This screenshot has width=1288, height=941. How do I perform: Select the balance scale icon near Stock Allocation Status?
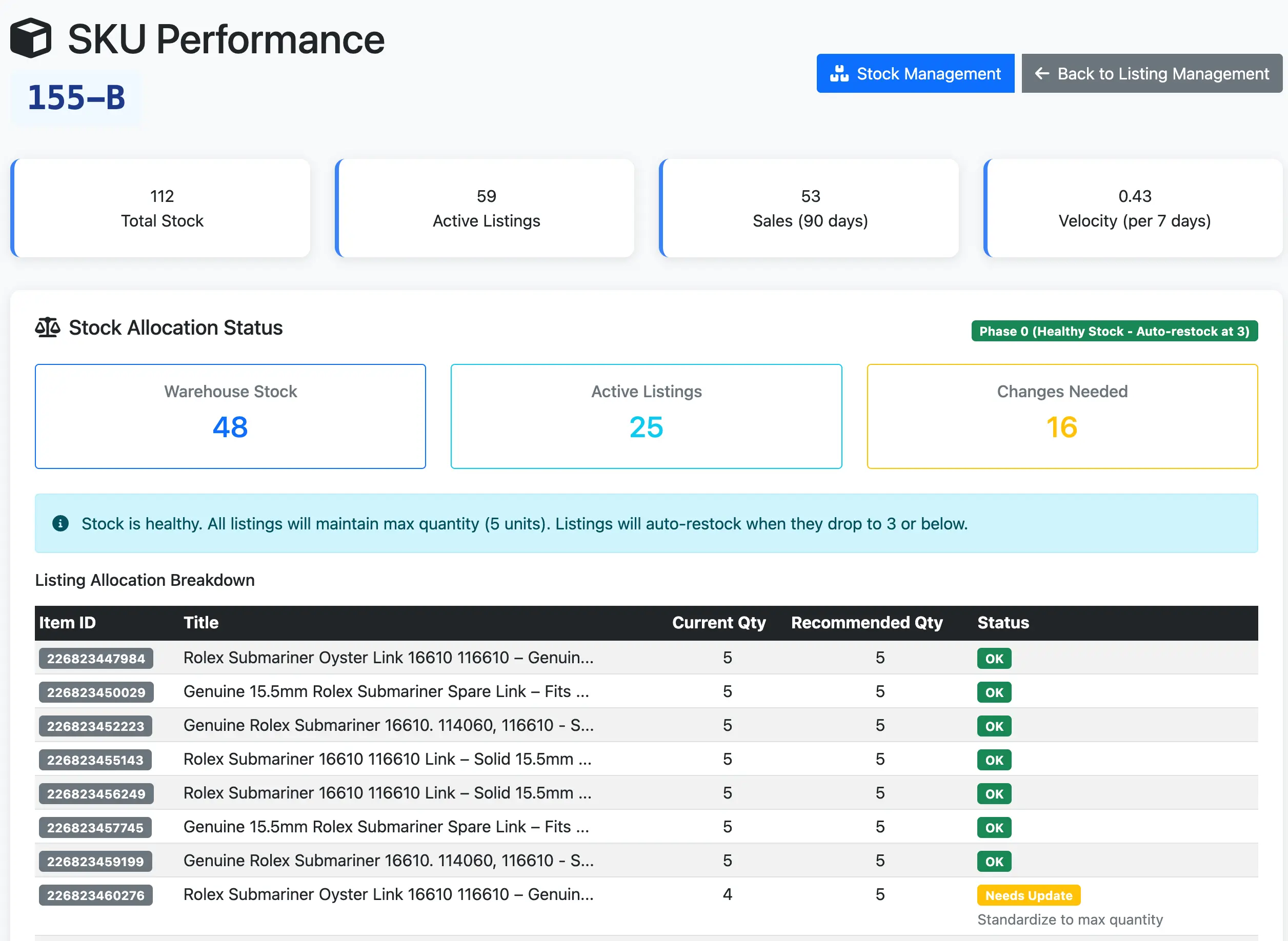tap(47, 327)
